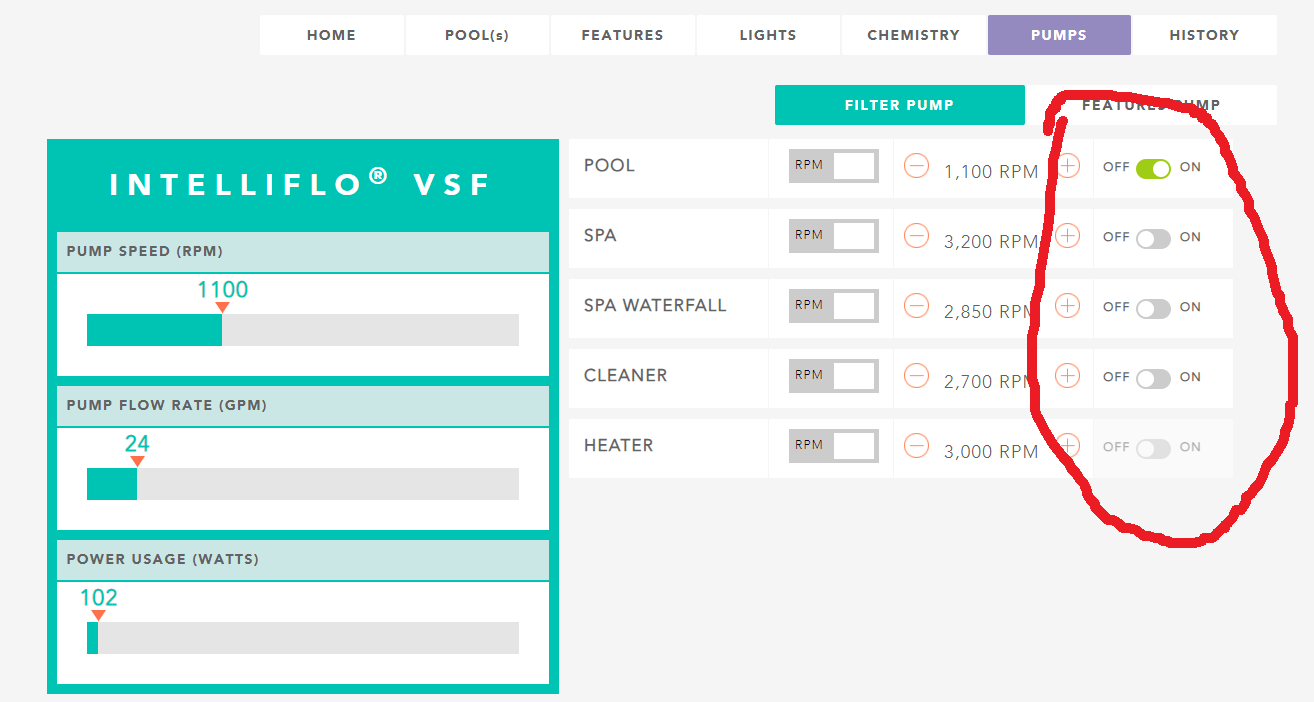
Task: Switch to the FEATURES PUMP button
Action: 1151,105
